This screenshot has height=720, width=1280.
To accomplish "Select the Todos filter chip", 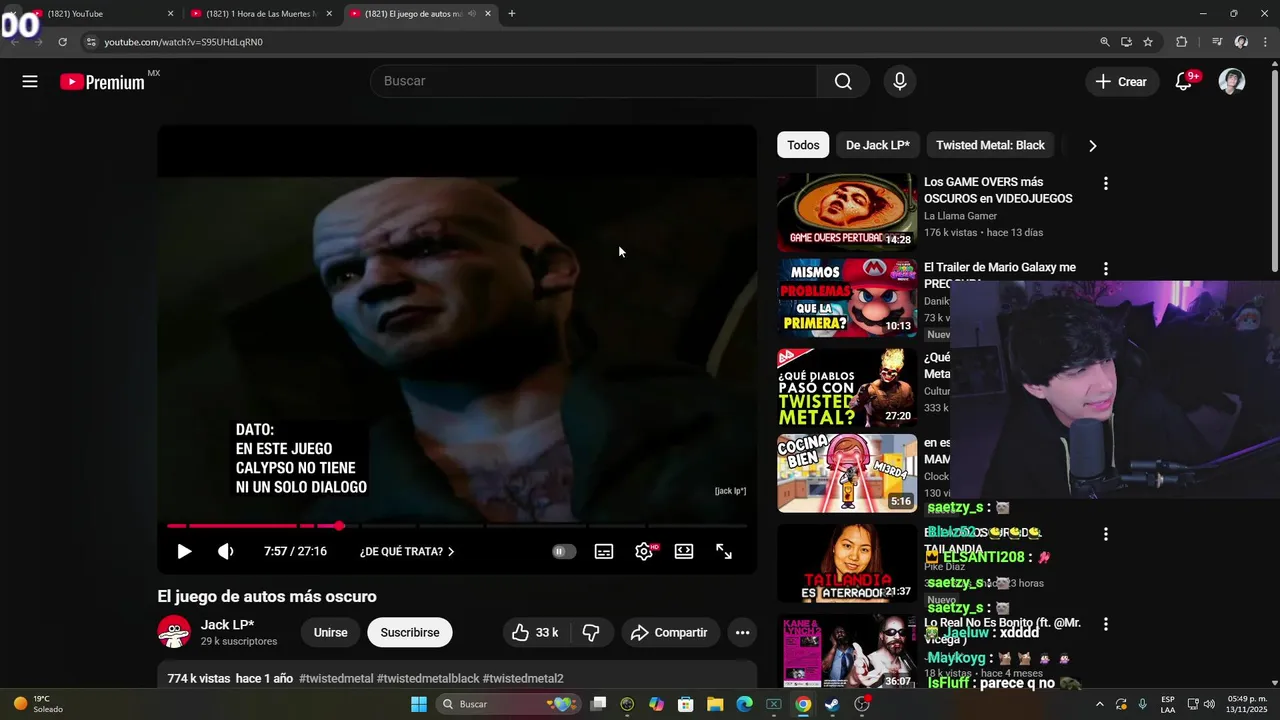I will [803, 145].
